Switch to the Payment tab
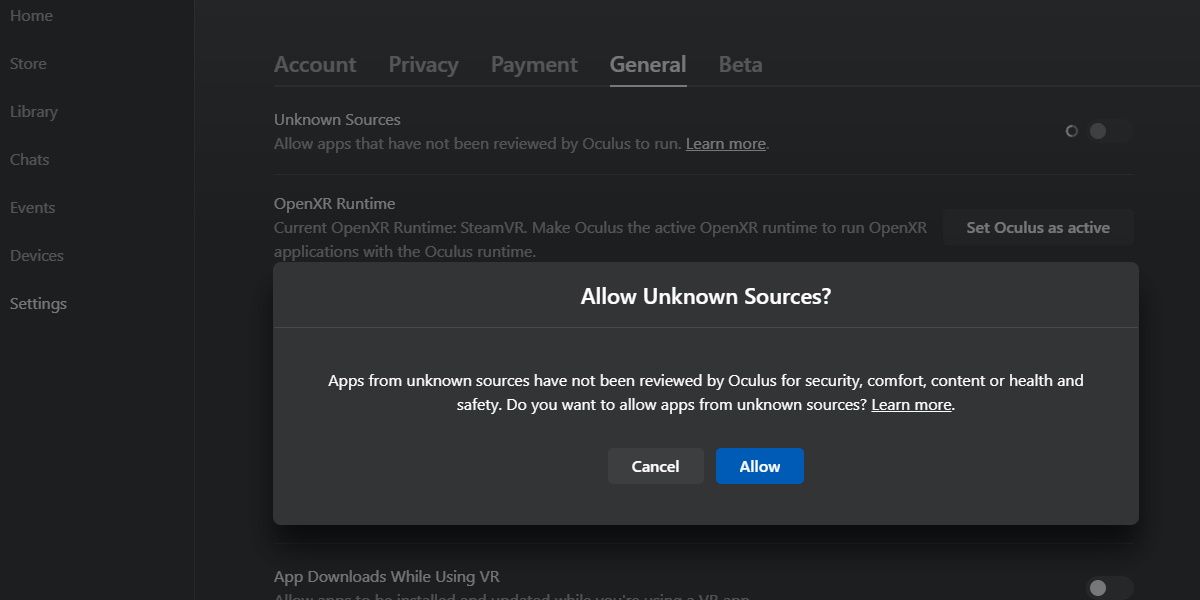The width and height of the screenshot is (1200, 600). [x=534, y=65]
